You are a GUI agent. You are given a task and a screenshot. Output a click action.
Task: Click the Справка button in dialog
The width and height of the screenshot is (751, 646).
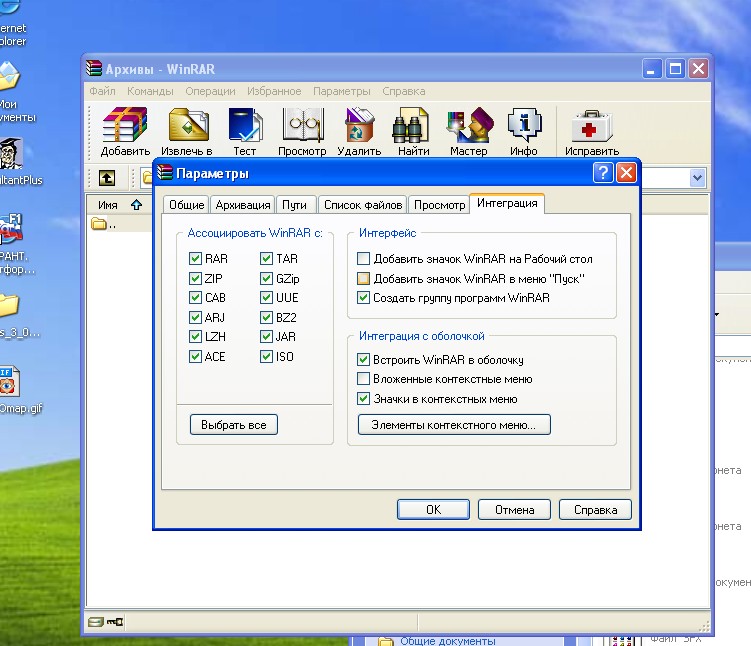(595, 510)
